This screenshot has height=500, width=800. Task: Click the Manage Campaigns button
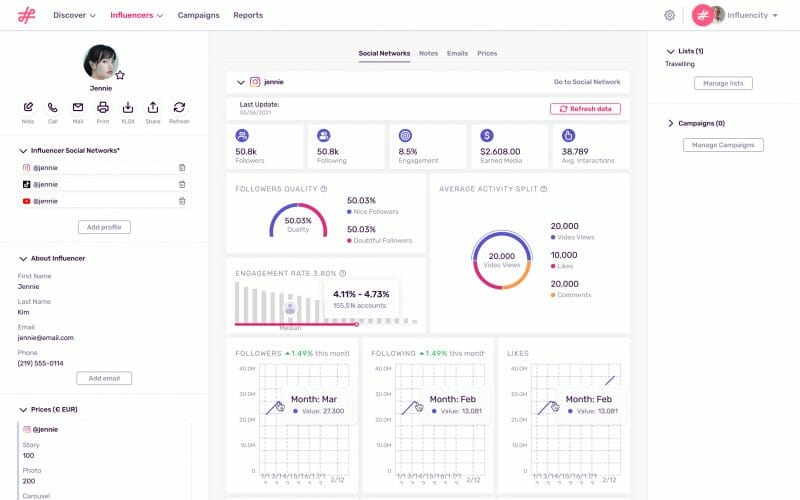pos(723,145)
